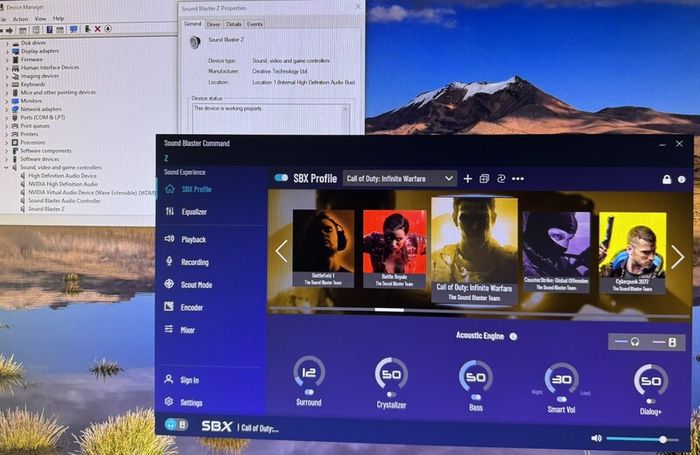Open Scout Mode page
The width and height of the screenshot is (700, 455).
(188, 284)
